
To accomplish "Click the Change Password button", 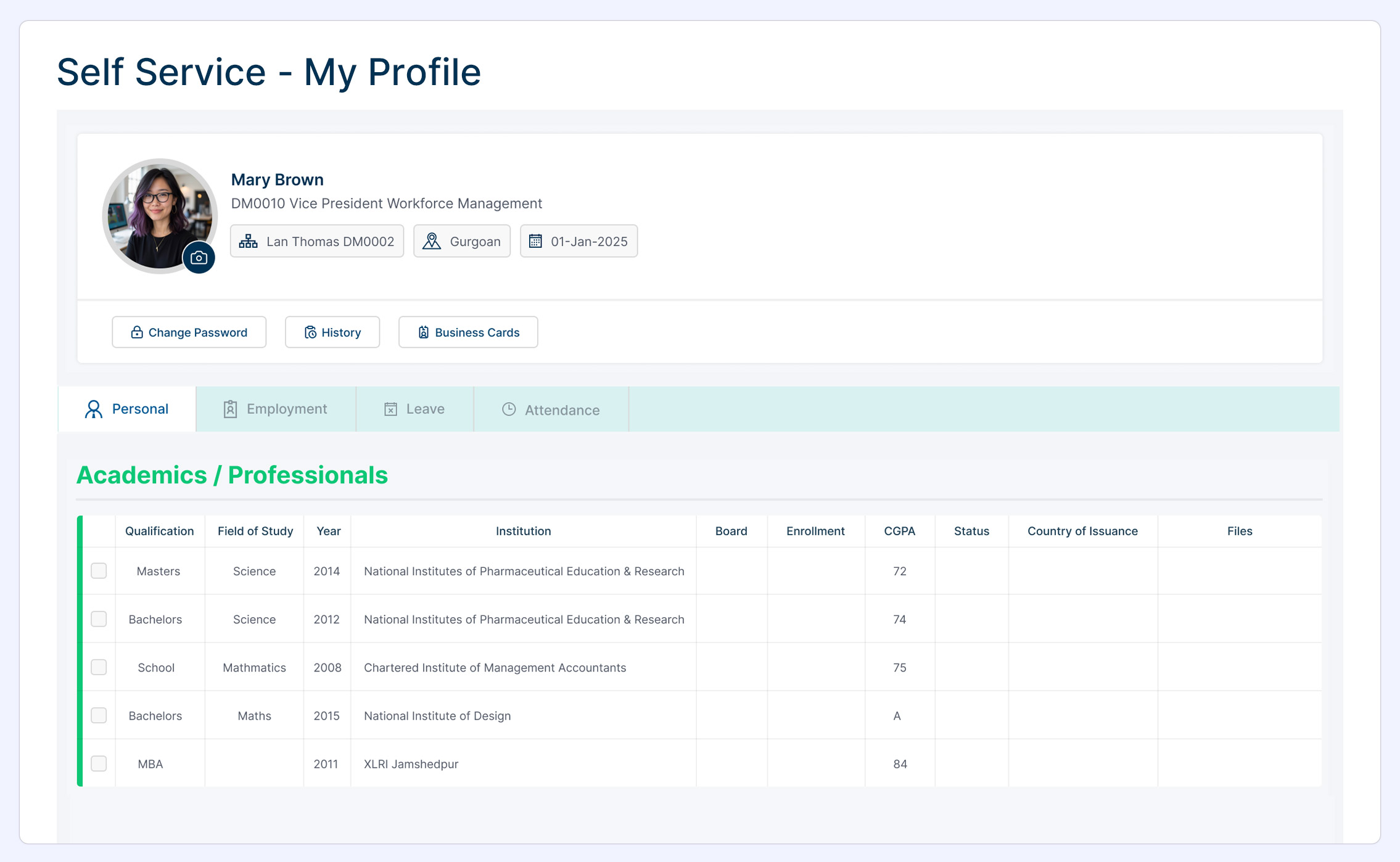I will (x=189, y=332).
